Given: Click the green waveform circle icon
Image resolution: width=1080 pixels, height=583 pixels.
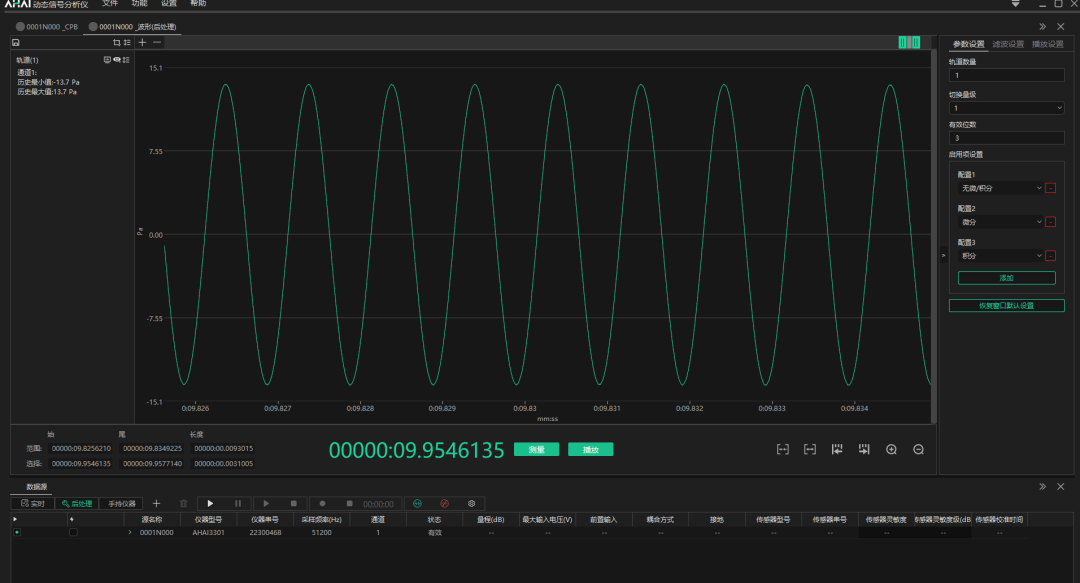Looking at the screenshot, I should (417, 504).
